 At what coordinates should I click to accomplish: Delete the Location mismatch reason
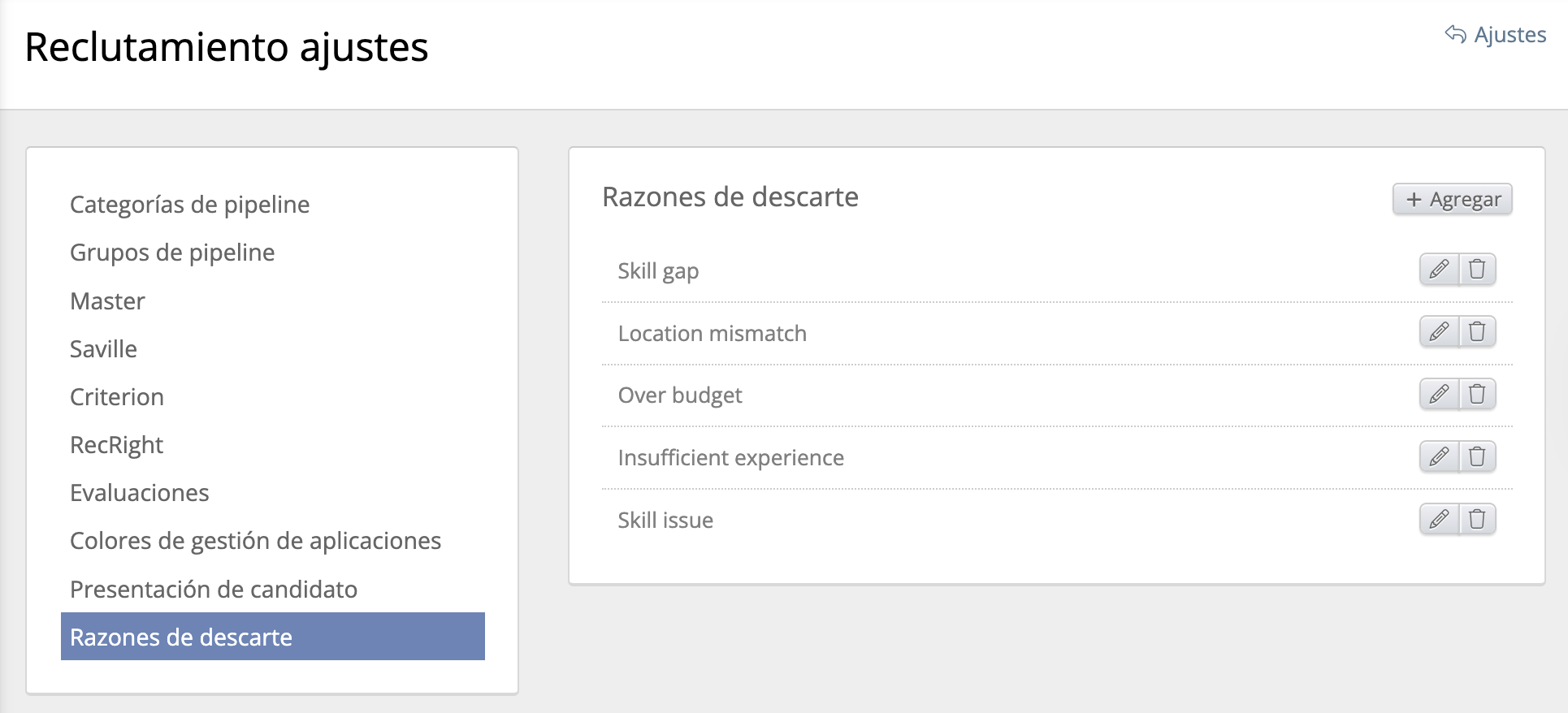coord(1477,332)
